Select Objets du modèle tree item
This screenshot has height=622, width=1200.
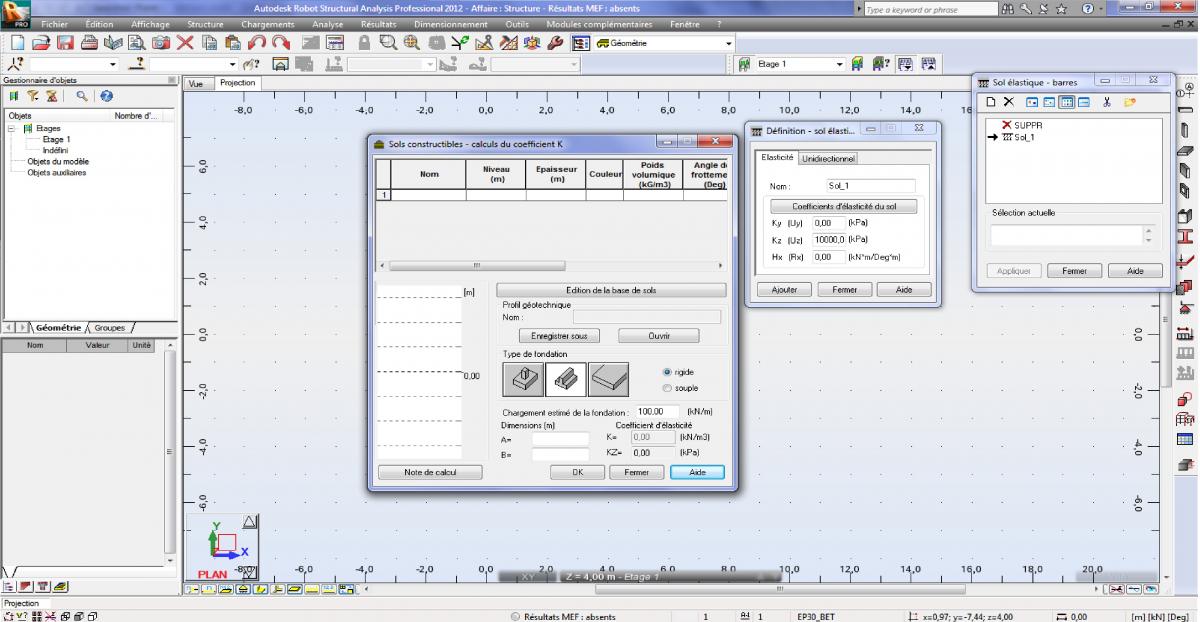[58, 161]
